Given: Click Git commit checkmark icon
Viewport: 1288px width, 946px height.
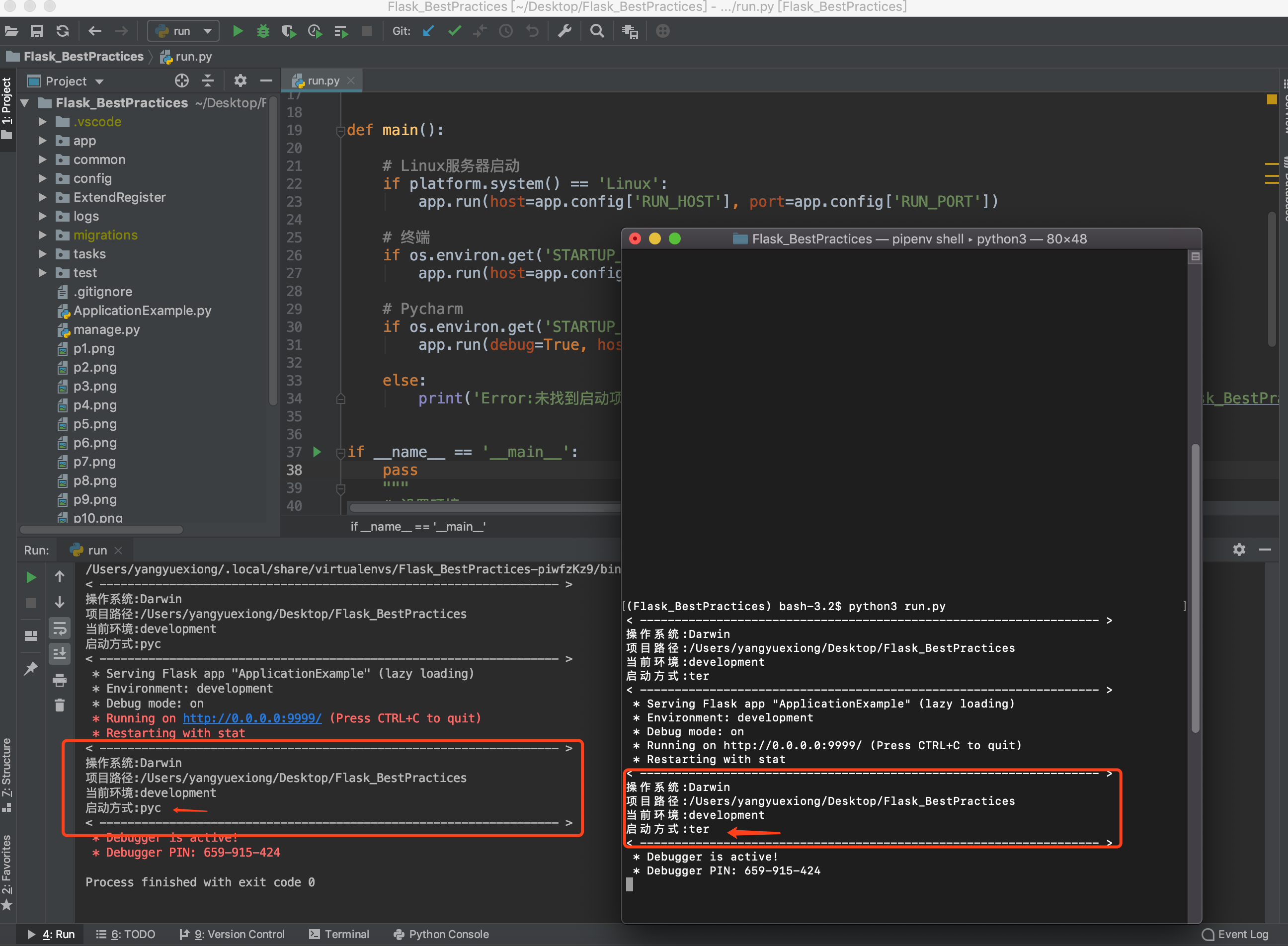Looking at the screenshot, I should (454, 31).
